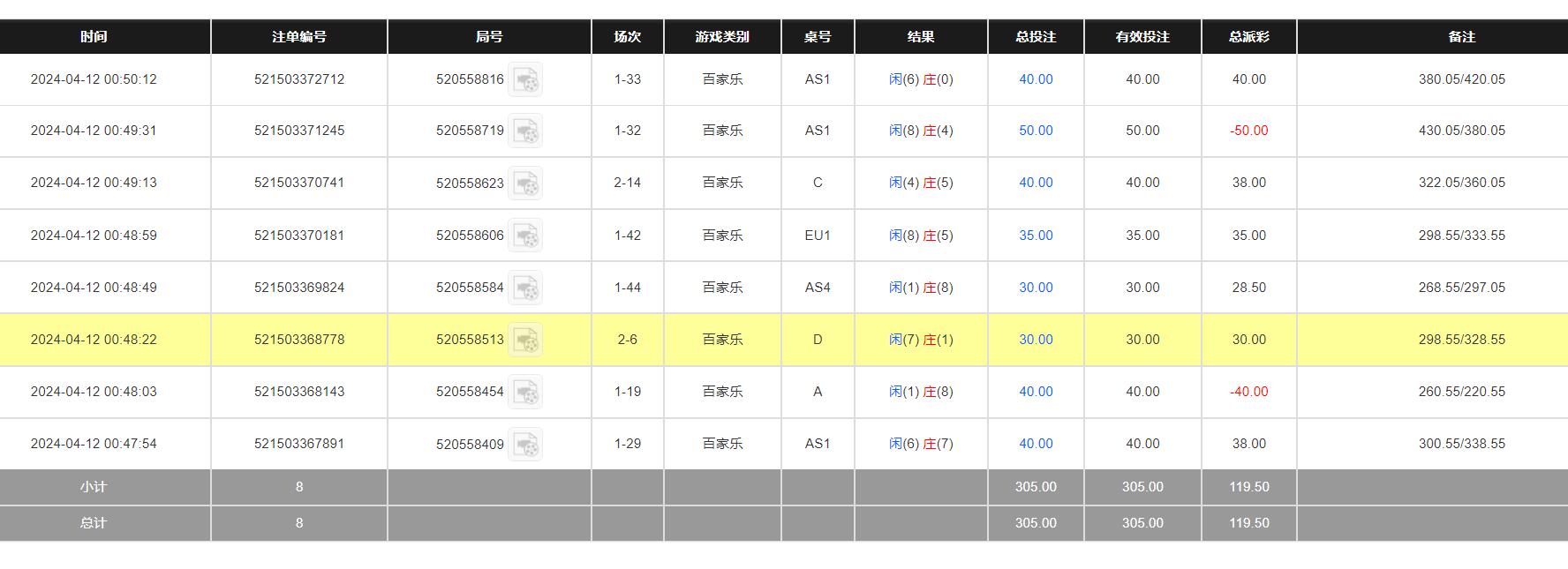Click the 注单编号 column header
The height and width of the screenshot is (569, 1568).
click(x=298, y=37)
